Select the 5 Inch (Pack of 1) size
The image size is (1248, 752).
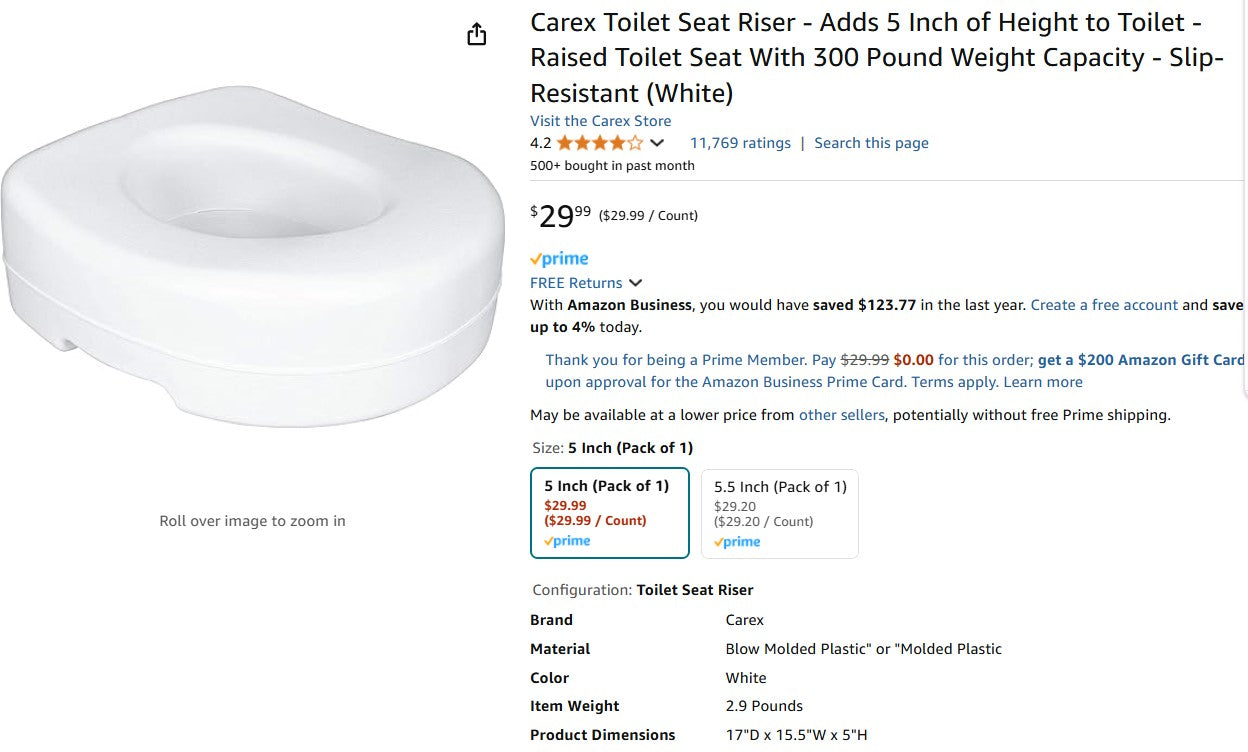coord(609,513)
